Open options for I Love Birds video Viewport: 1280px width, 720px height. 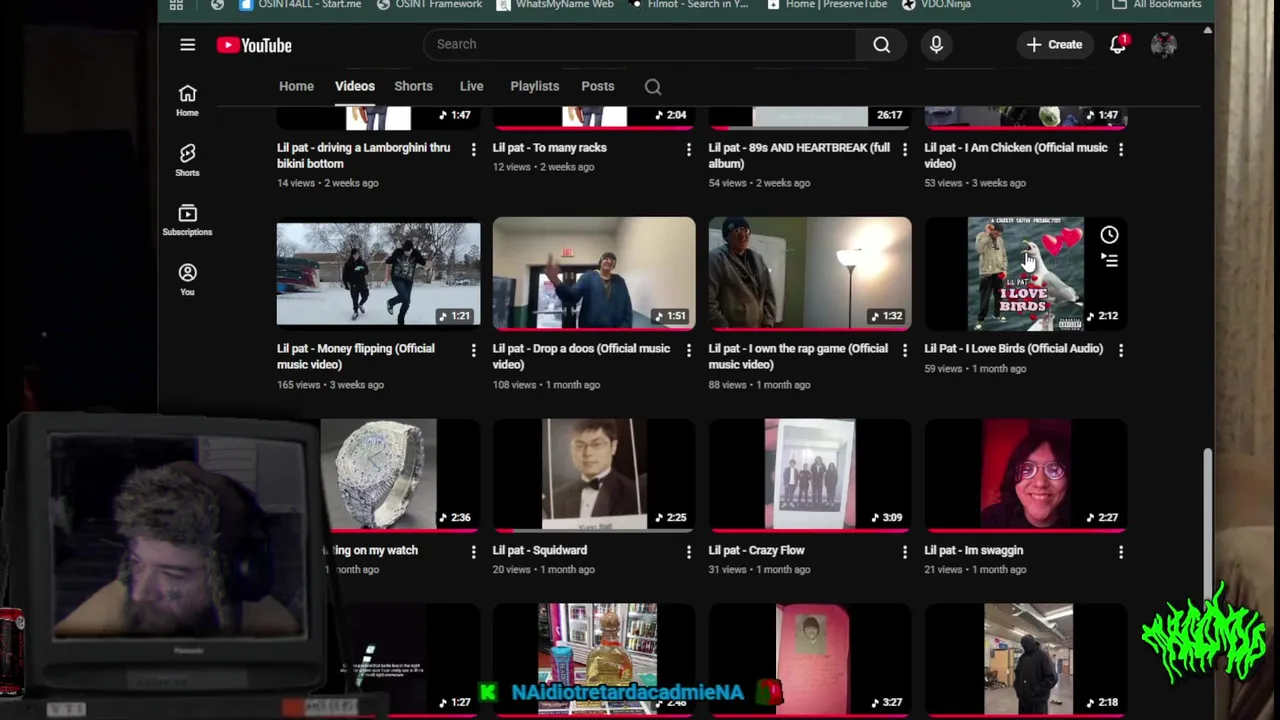coord(1120,350)
